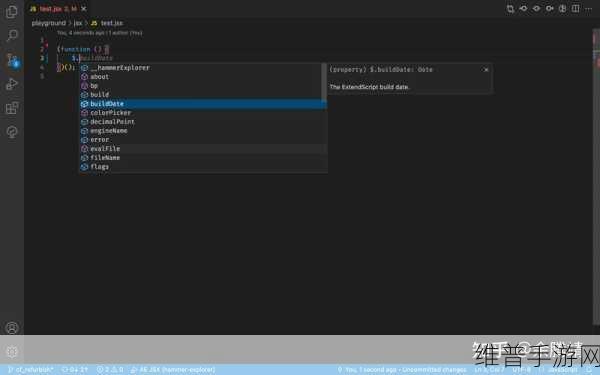Select the evalFile suggestion
This screenshot has width=600, height=375.
pos(203,149)
